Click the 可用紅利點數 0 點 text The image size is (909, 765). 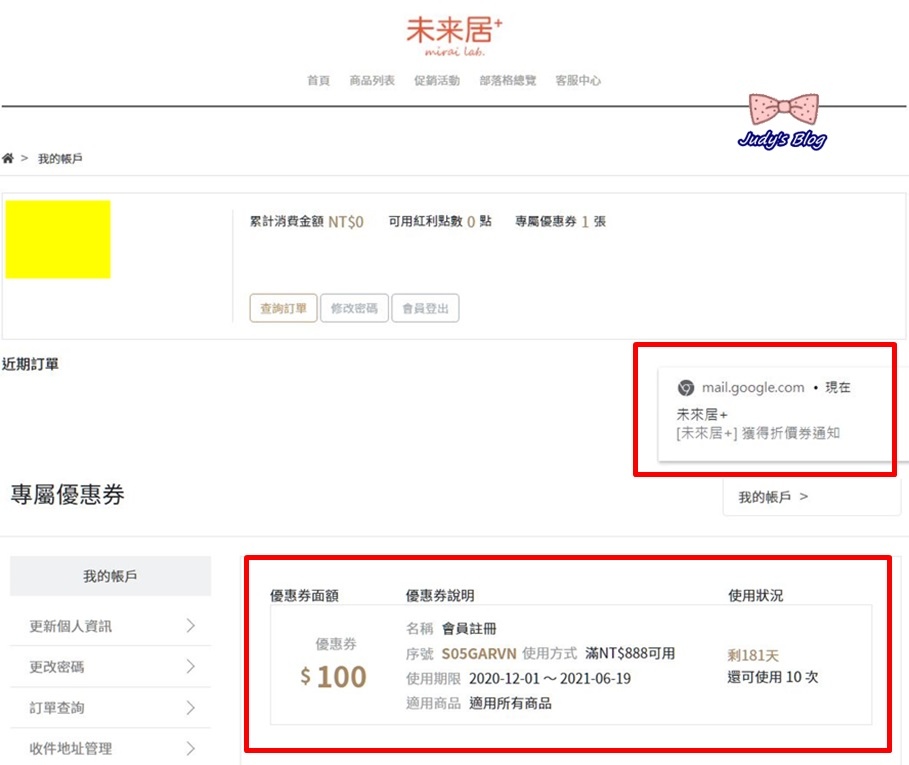point(440,221)
